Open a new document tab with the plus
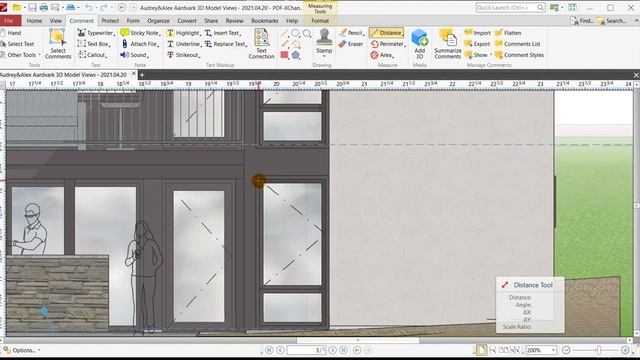The height and width of the screenshot is (360, 640). click(x=142, y=75)
